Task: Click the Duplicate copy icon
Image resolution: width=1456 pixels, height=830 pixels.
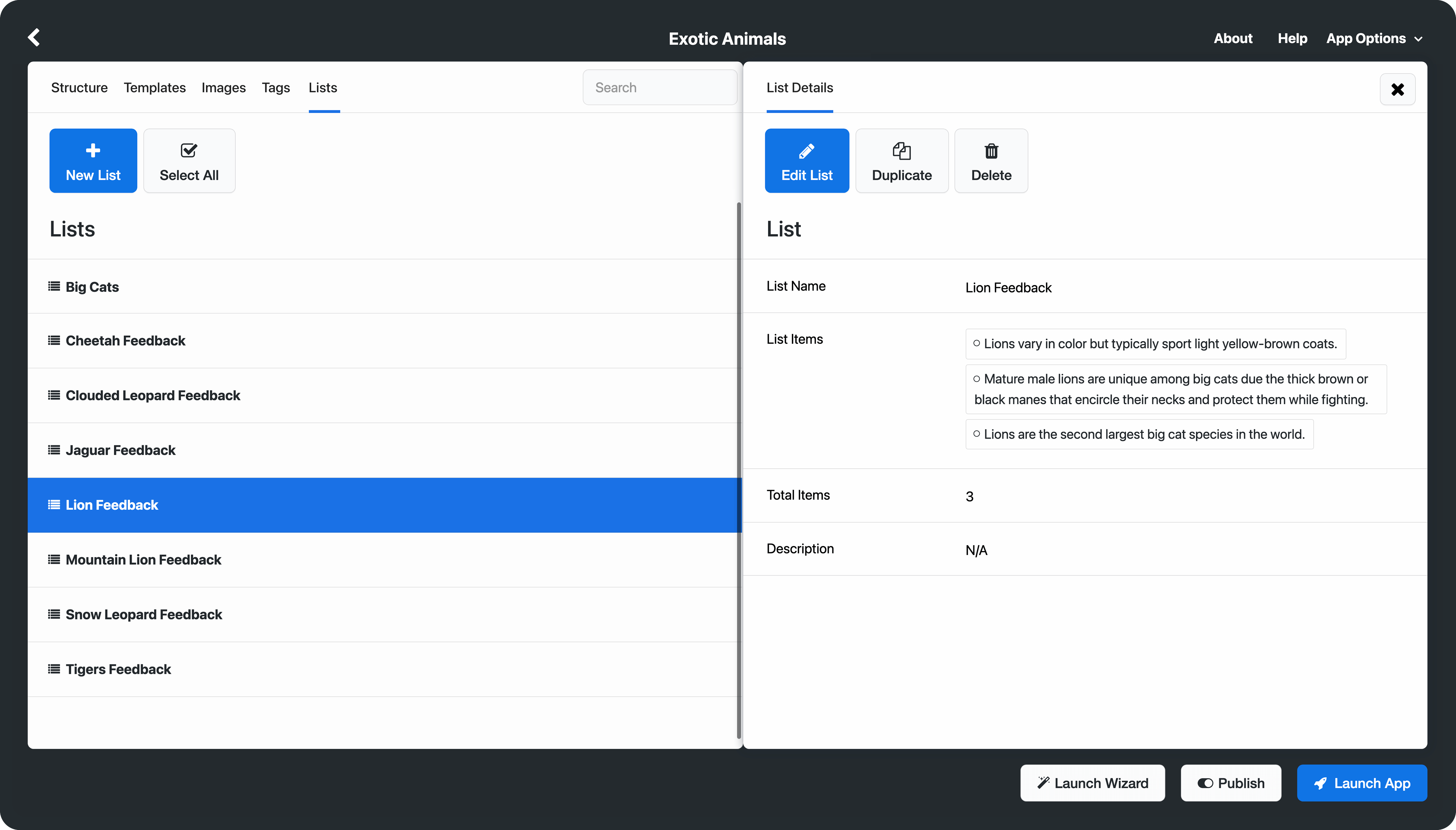Action: [x=901, y=151]
